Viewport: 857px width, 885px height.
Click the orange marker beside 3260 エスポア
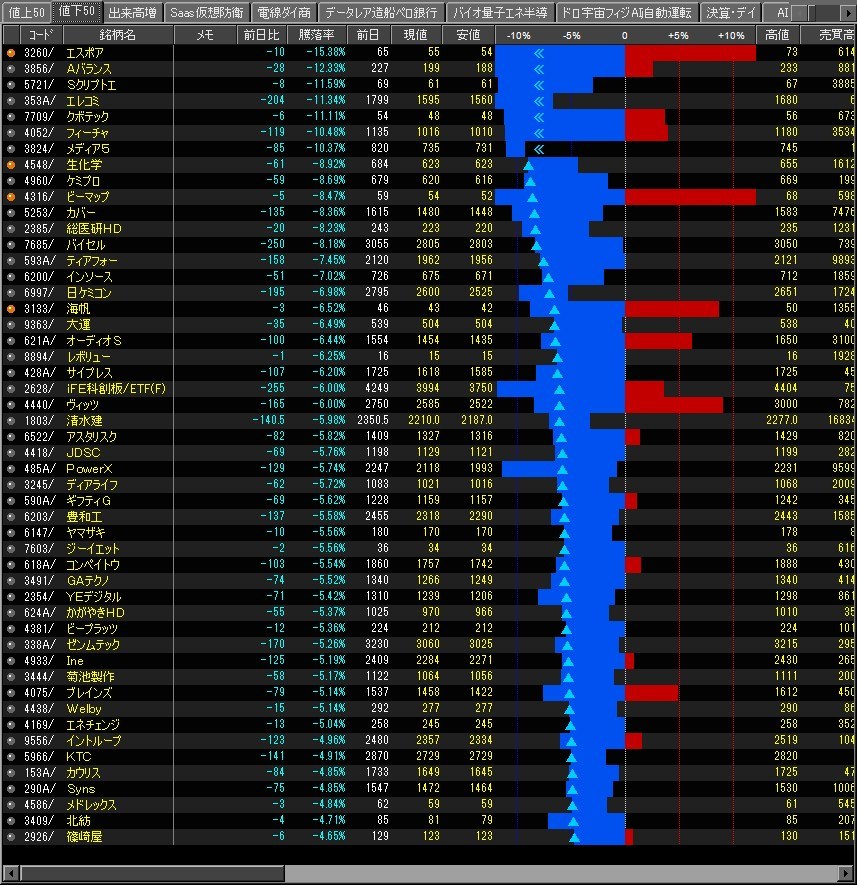[x=11, y=53]
